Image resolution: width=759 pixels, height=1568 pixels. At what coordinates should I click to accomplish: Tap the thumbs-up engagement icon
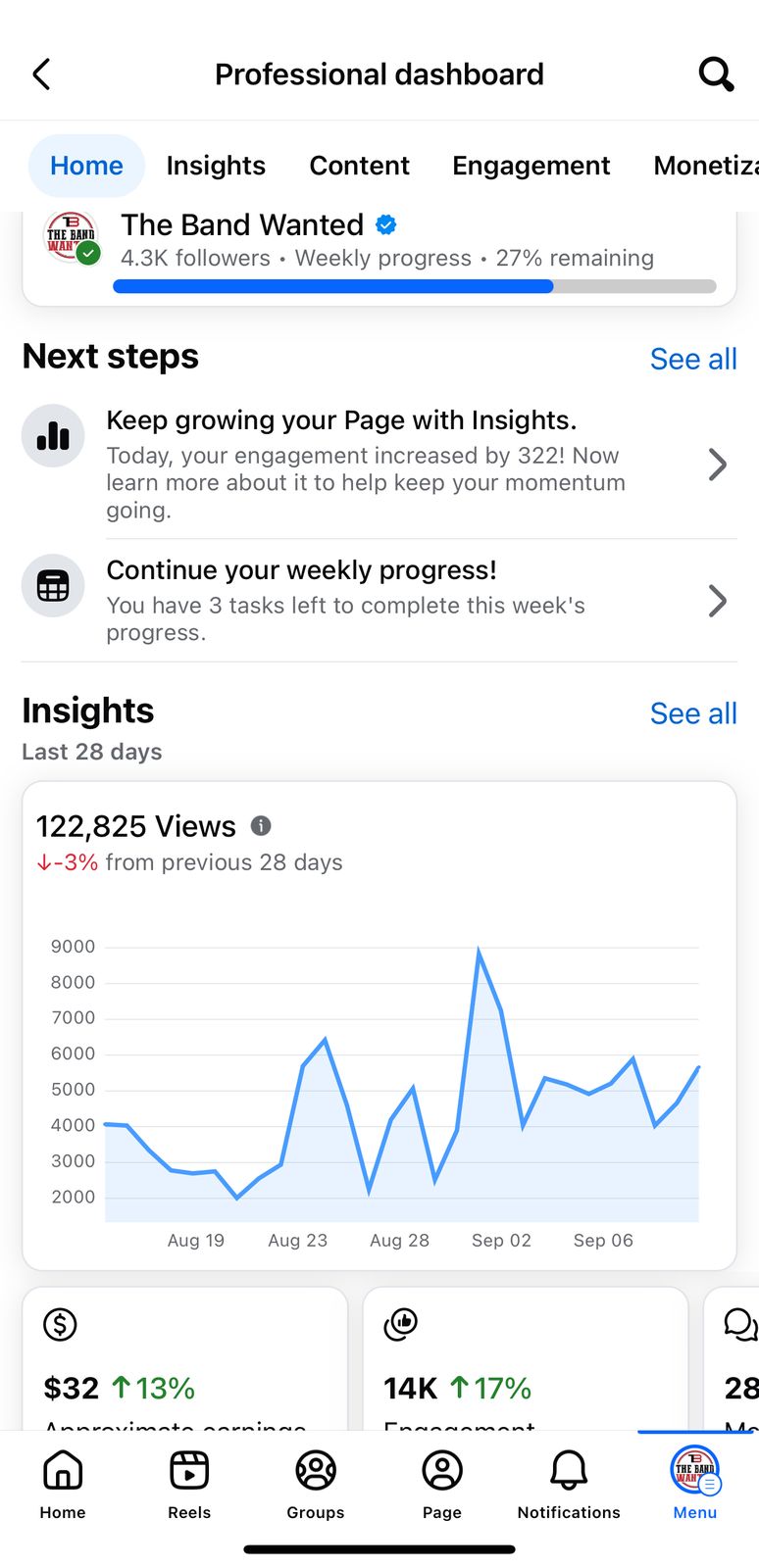pos(400,1325)
